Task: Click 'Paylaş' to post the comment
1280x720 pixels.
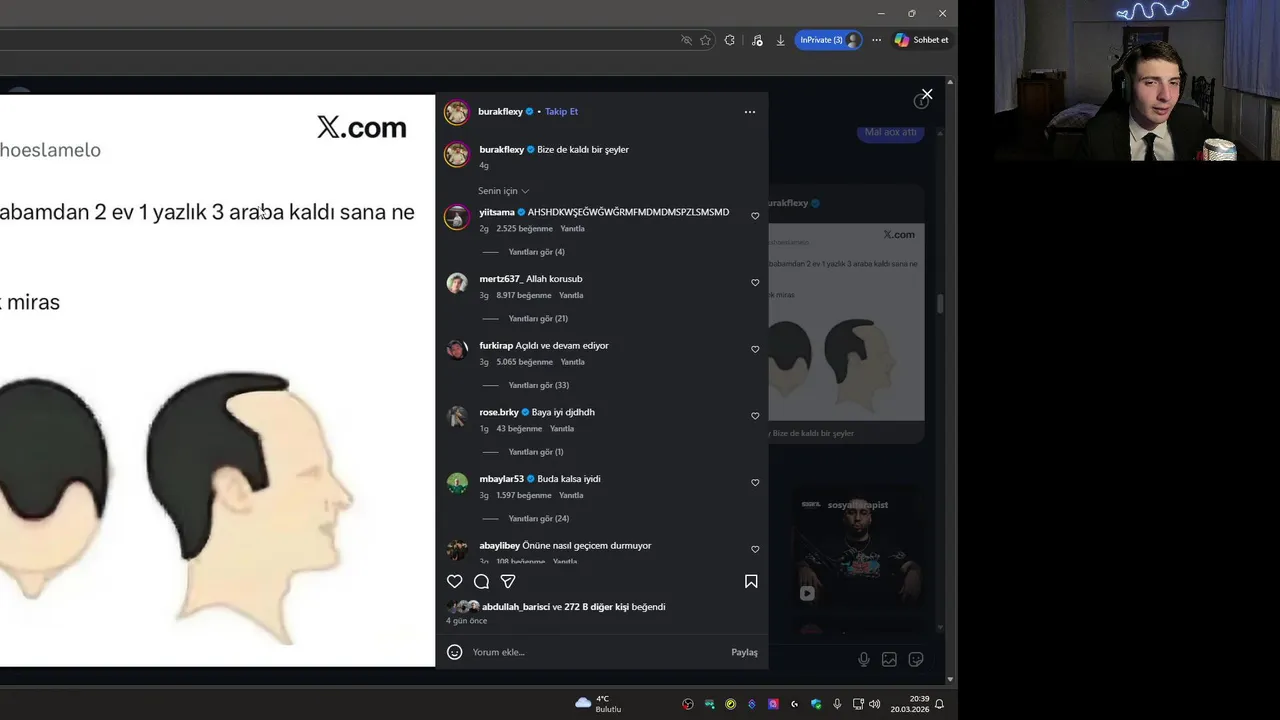Action: point(744,652)
